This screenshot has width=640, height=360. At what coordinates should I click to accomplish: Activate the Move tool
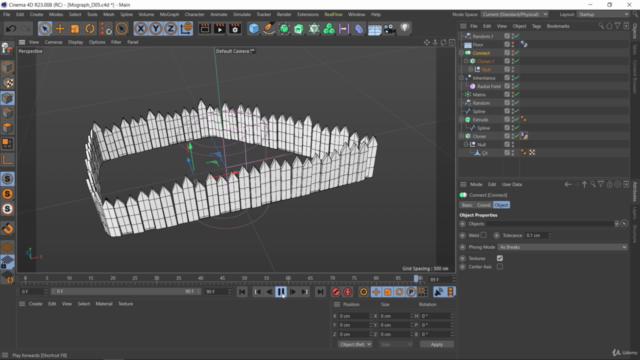click(60, 29)
